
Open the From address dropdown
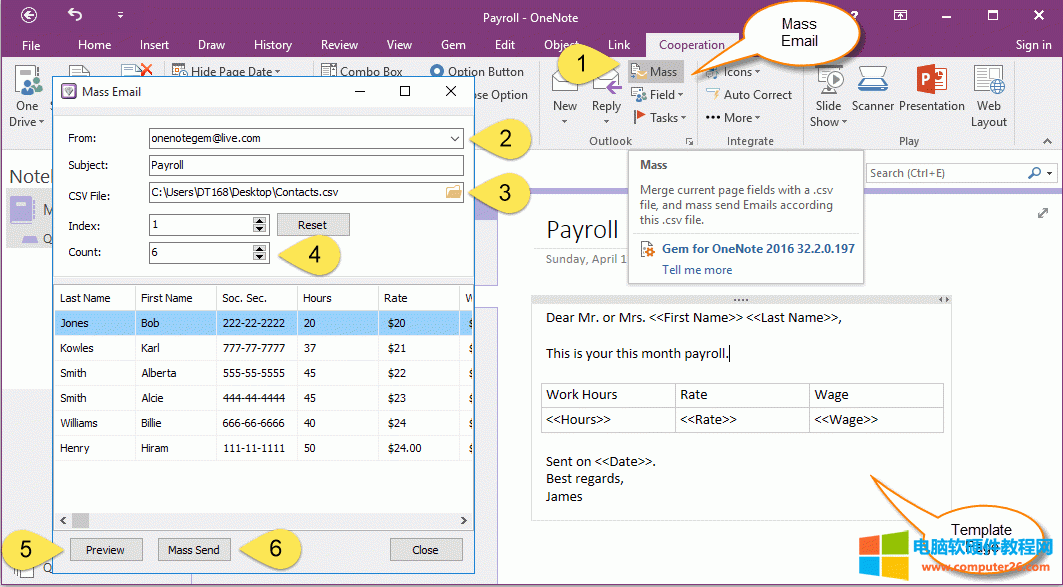[455, 138]
